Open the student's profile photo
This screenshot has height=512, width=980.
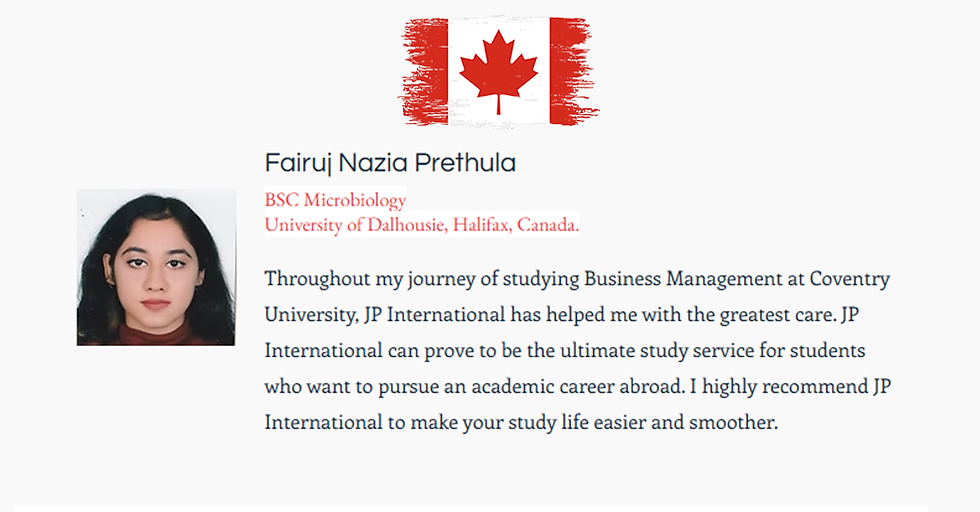156,267
